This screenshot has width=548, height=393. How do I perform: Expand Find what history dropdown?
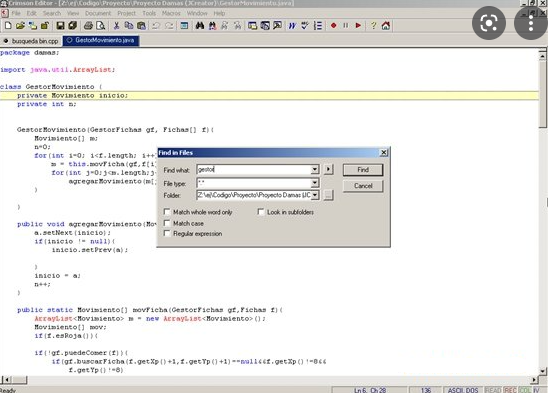point(315,170)
